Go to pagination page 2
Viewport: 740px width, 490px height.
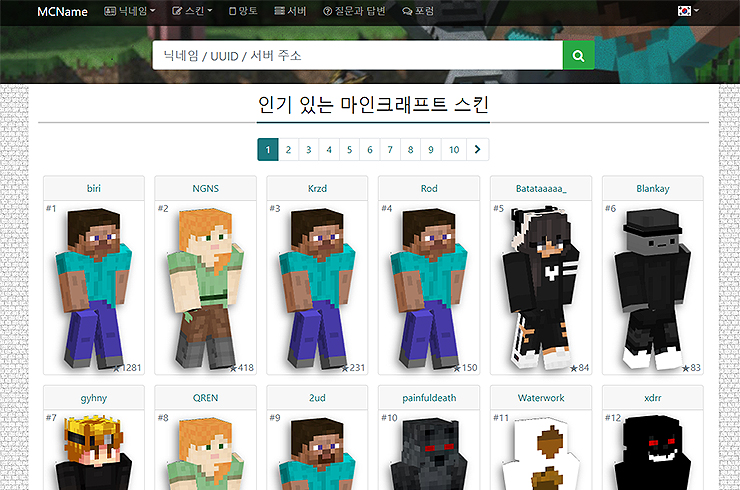288,150
